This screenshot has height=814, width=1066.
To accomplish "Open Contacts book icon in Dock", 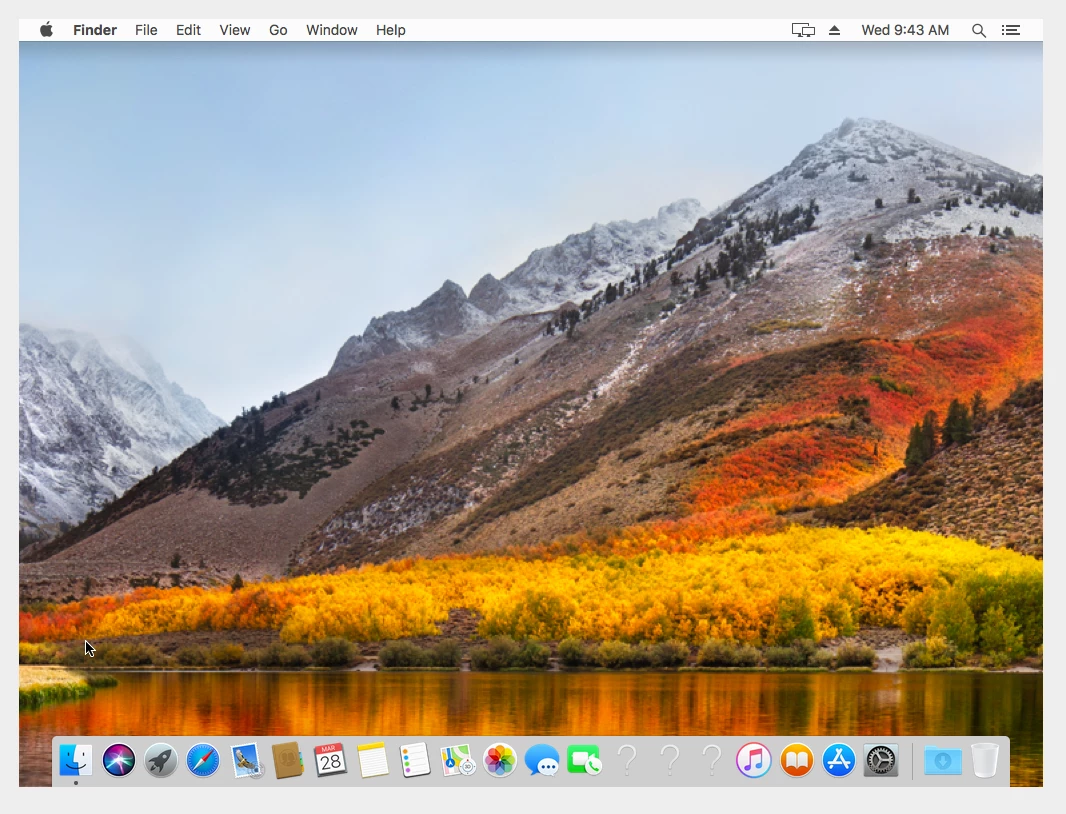I will coord(288,760).
